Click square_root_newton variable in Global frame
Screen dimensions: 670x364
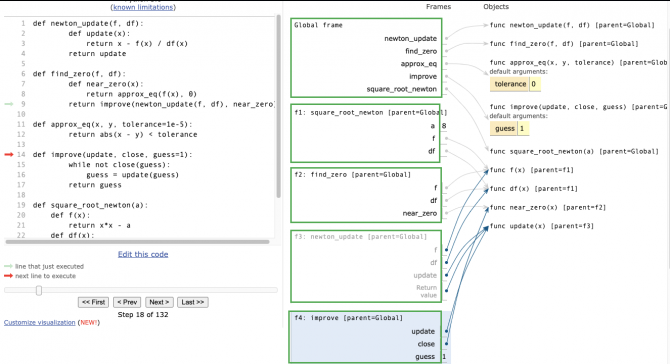[402, 89]
